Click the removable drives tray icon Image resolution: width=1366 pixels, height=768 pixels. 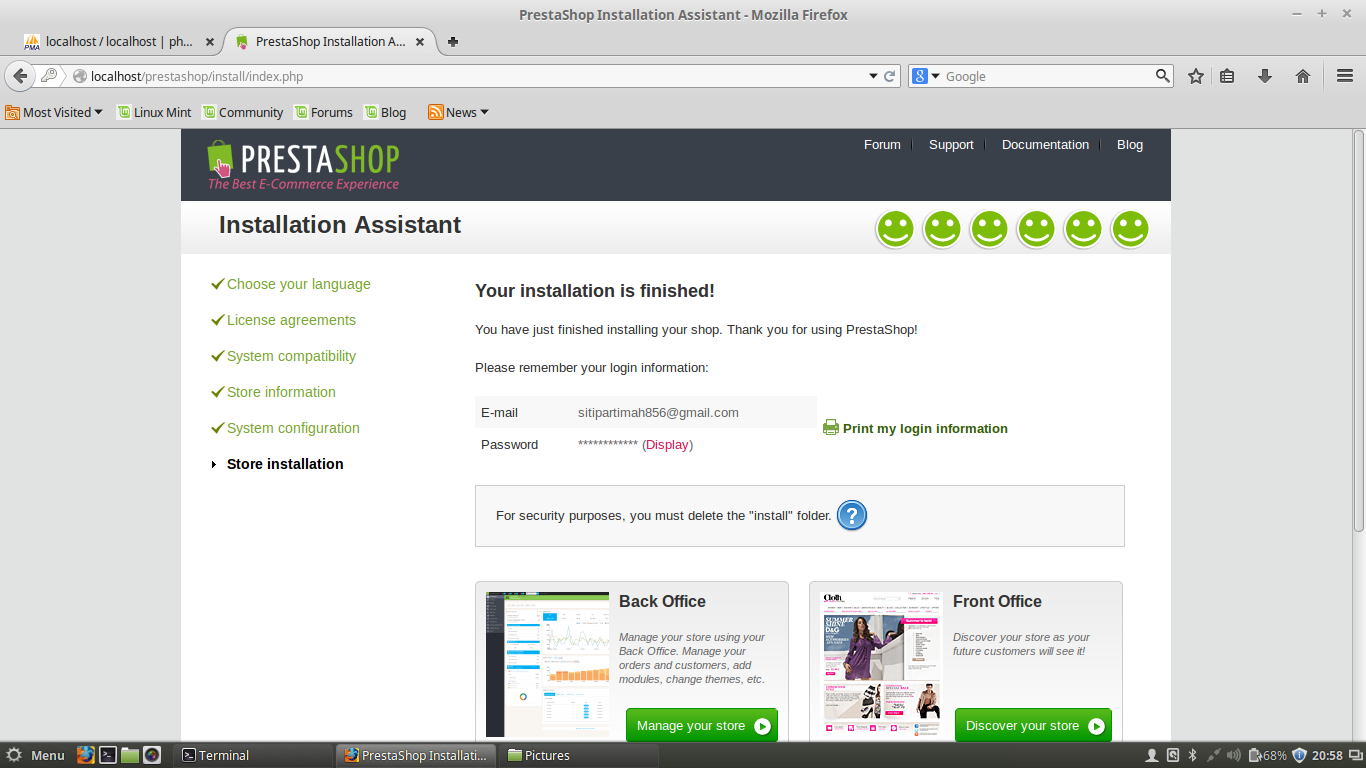pyautogui.click(x=1173, y=755)
